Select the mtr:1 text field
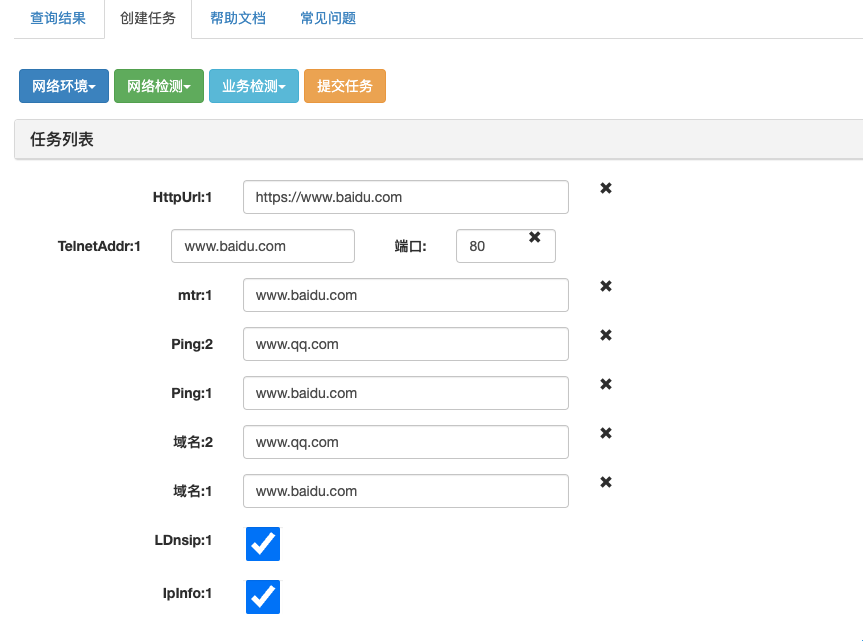Image resolution: width=863 pixels, height=641 pixels. click(x=405, y=295)
